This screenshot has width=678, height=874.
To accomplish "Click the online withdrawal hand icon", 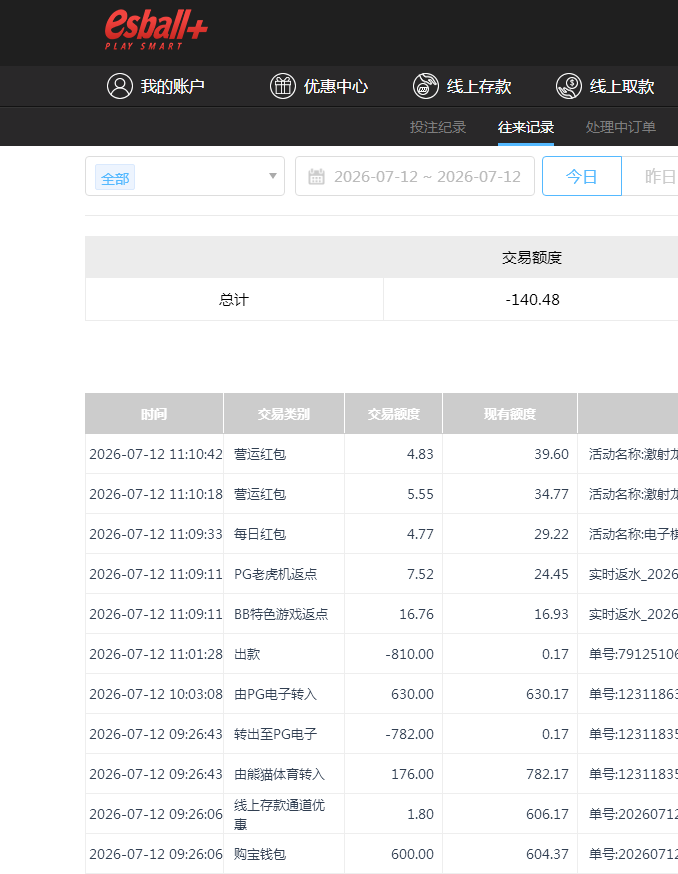I will 569,86.
